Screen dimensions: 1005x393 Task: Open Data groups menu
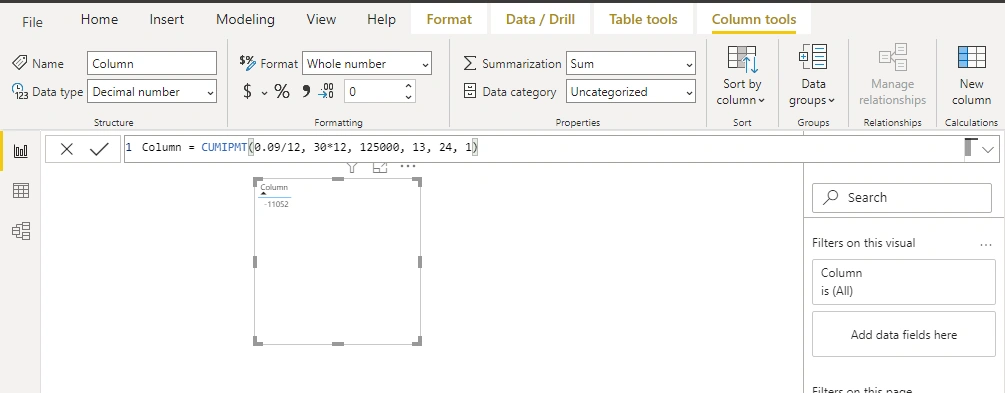pos(813,76)
